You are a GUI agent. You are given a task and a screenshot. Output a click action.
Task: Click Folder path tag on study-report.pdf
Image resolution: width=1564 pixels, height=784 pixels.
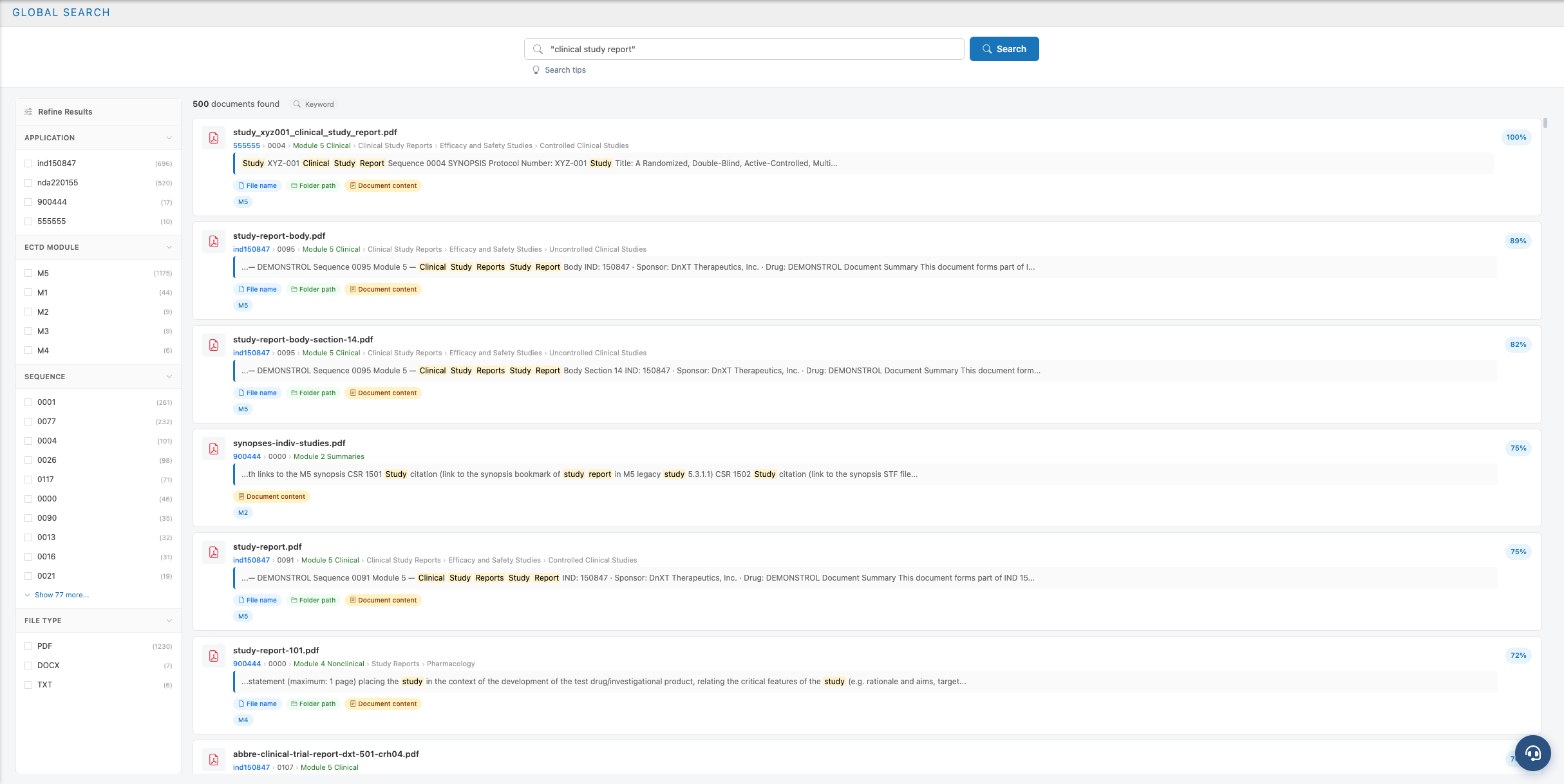pyautogui.click(x=313, y=600)
